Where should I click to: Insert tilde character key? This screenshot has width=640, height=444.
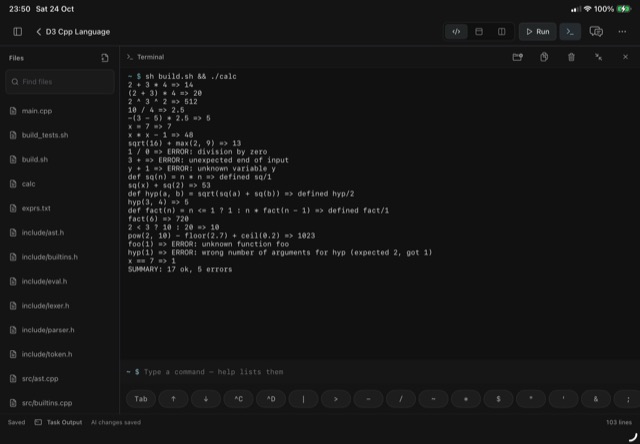pos(433,399)
